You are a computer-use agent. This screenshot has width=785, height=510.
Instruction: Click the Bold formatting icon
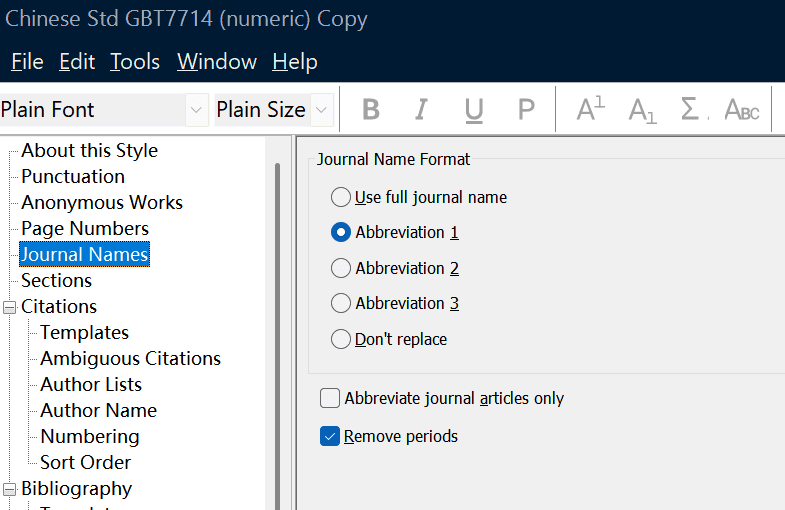point(371,110)
